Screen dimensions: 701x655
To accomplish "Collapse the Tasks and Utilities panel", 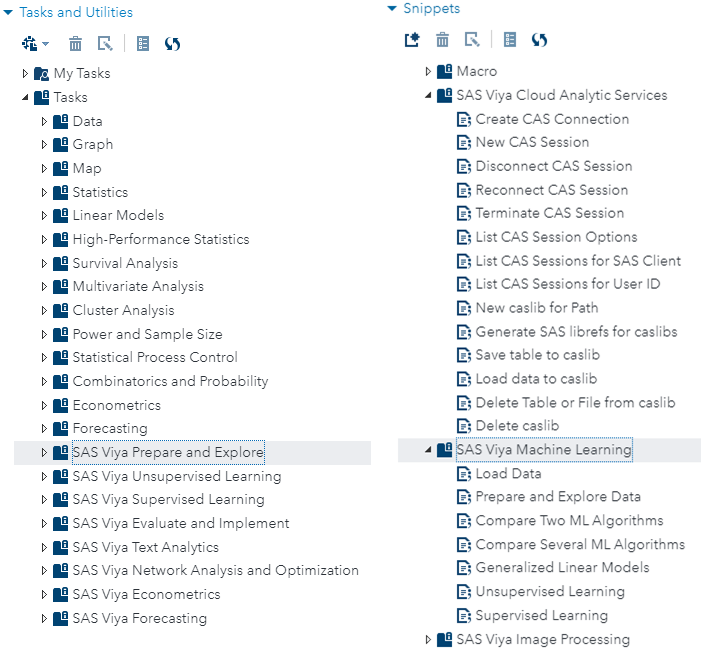I will 9,13.
